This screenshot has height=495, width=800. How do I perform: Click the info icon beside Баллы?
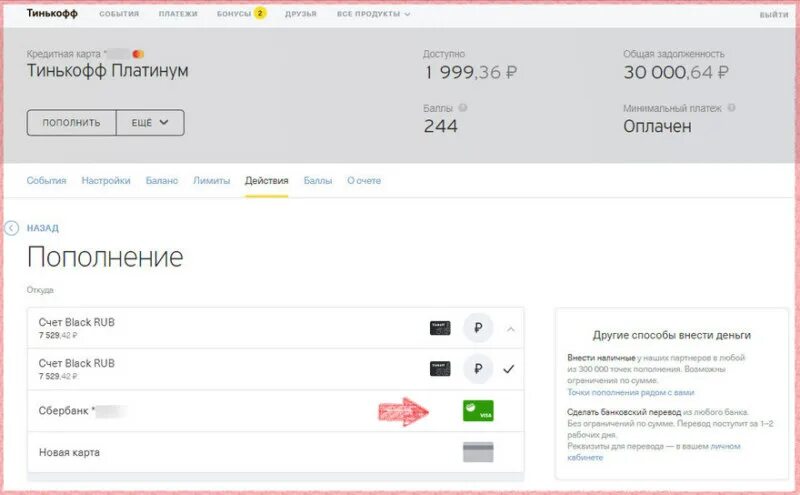click(x=463, y=108)
